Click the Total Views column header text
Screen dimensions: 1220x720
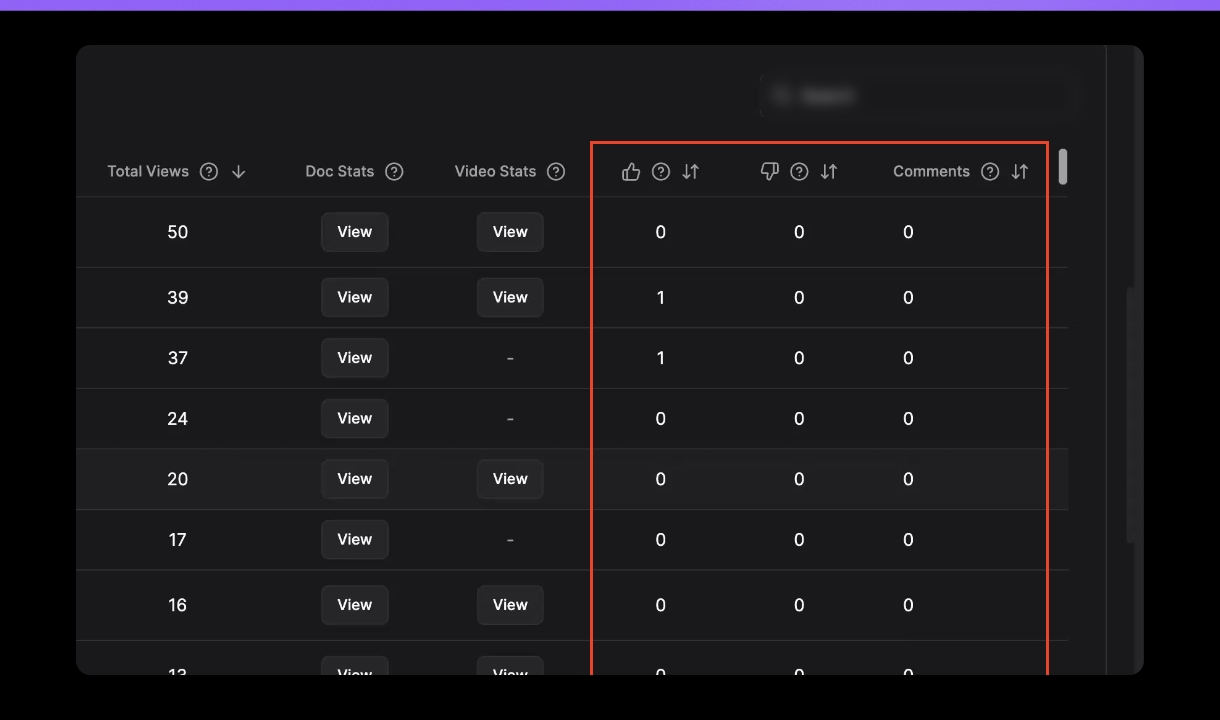tap(148, 172)
